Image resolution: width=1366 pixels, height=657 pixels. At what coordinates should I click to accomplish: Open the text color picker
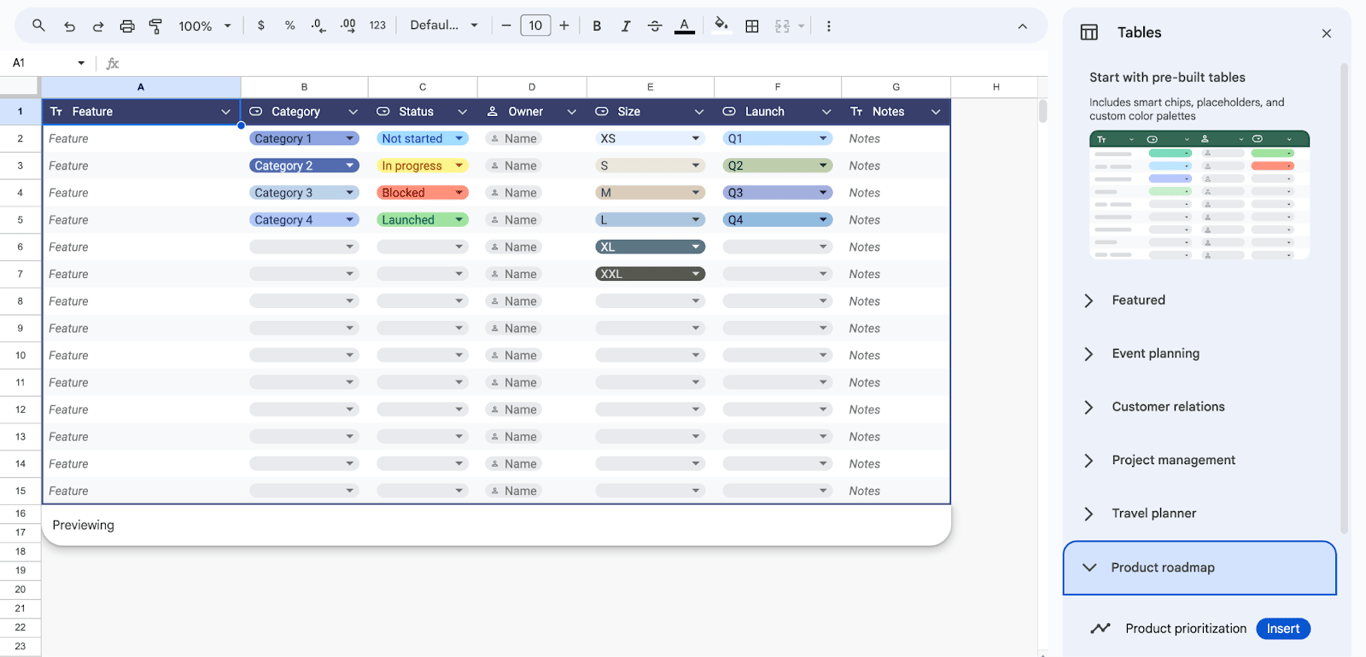click(684, 26)
